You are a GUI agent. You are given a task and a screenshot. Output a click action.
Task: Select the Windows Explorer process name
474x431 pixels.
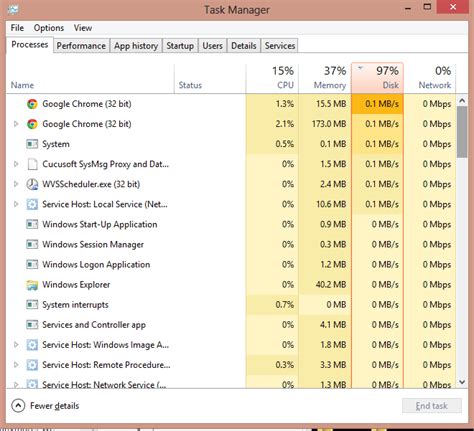point(76,285)
